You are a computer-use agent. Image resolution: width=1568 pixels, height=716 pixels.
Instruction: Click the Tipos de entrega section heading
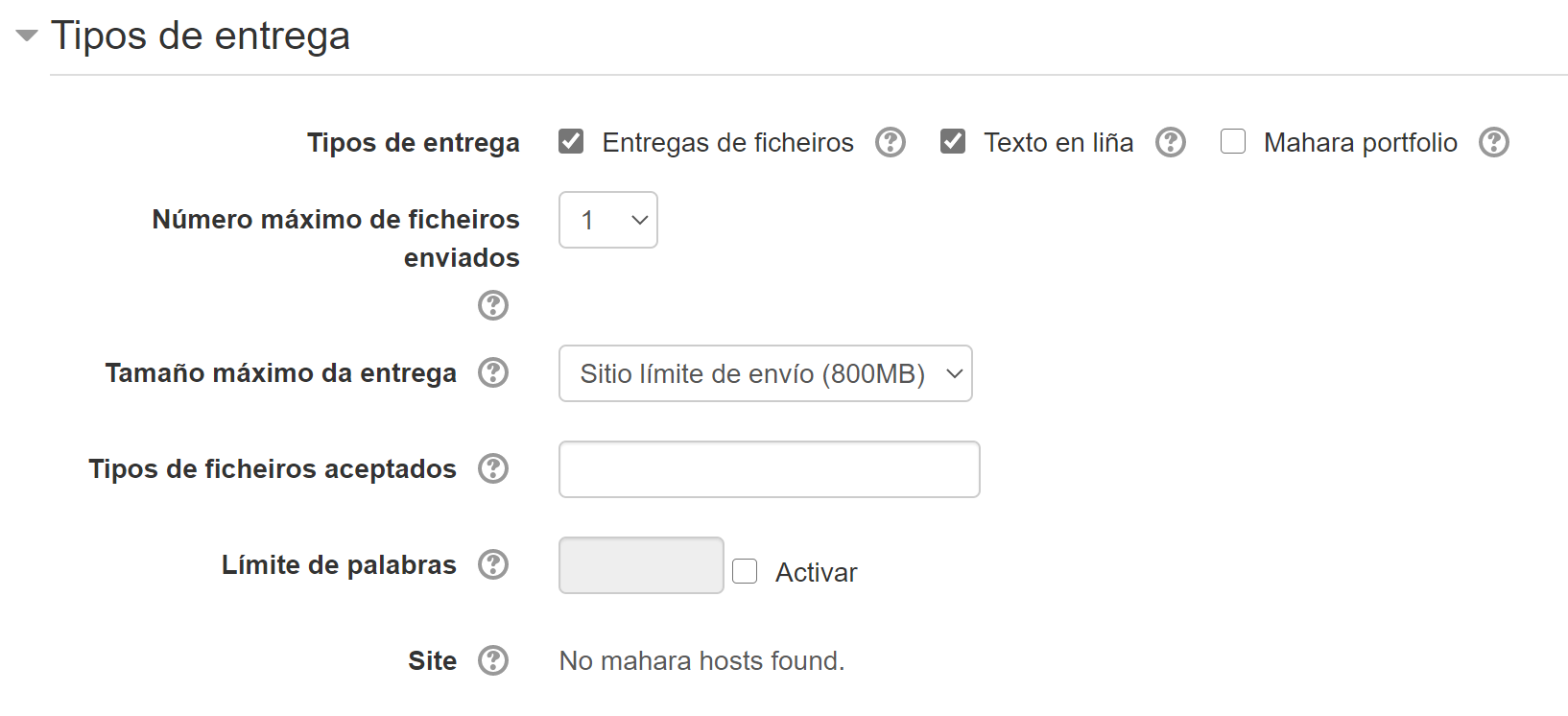[x=201, y=36]
